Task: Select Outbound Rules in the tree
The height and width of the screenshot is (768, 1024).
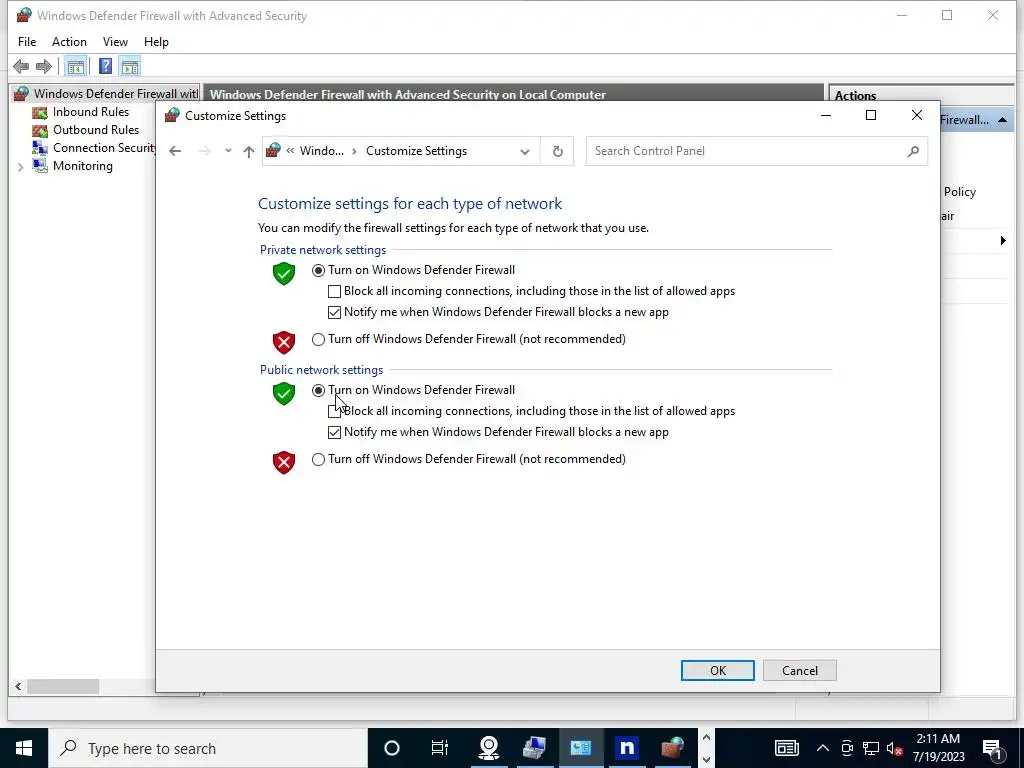Action: (x=96, y=130)
